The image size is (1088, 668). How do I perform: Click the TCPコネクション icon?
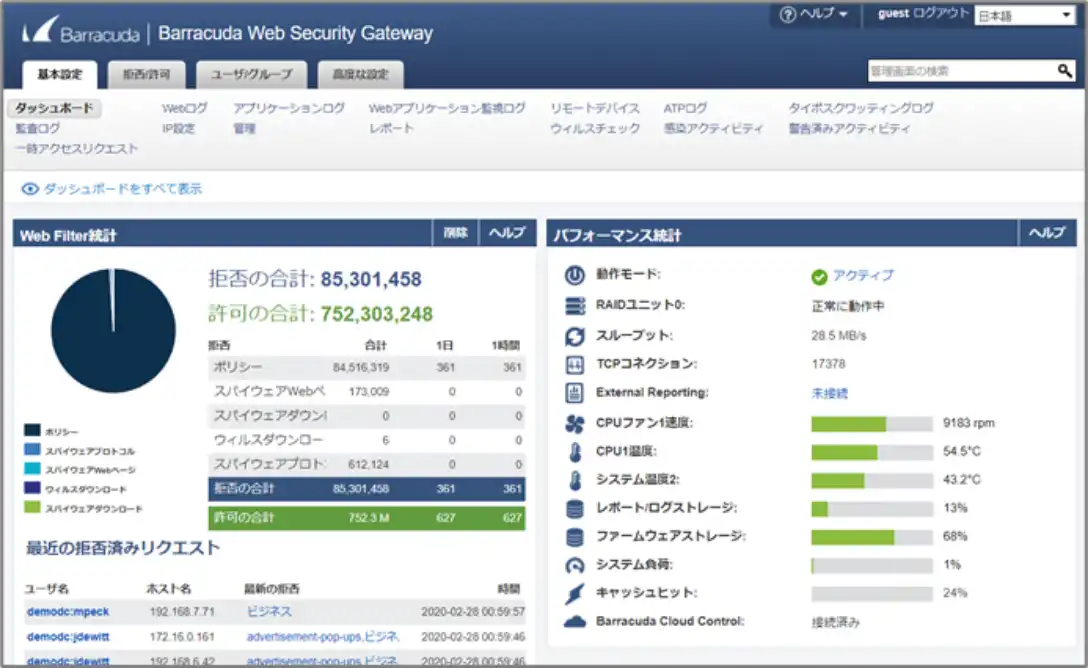click(x=575, y=364)
